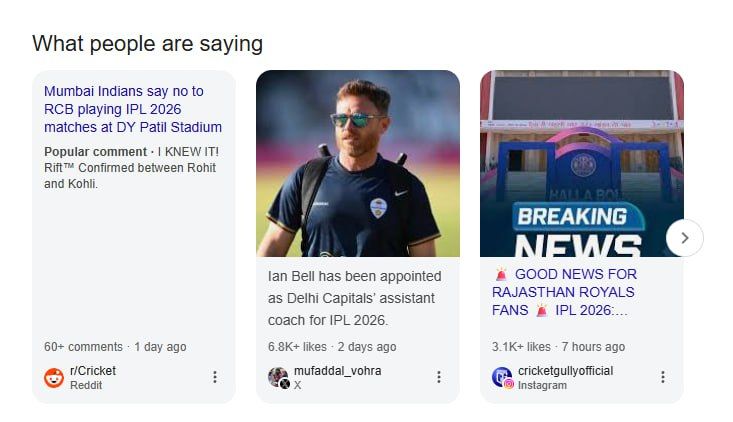Image resolution: width=733 pixels, height=422 pixels.
Task: Click the Reddit logo icon beside r/Cricket
Action: coord(54,378)
